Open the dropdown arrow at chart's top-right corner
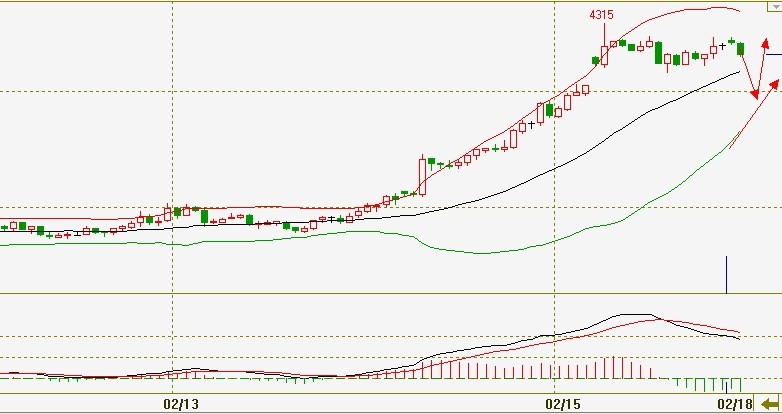The width and height of the screenshot is (782, 414). [775, 6]
